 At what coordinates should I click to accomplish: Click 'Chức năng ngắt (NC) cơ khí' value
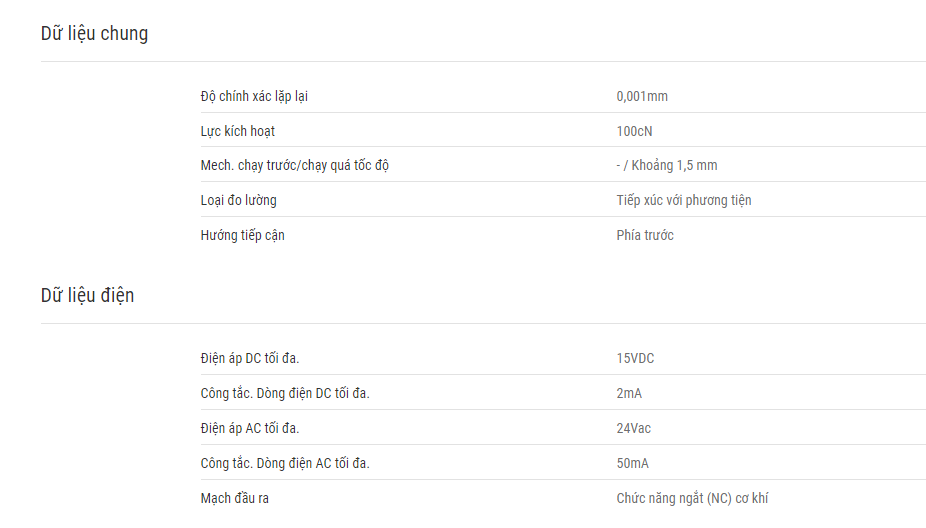click(692, 498)
